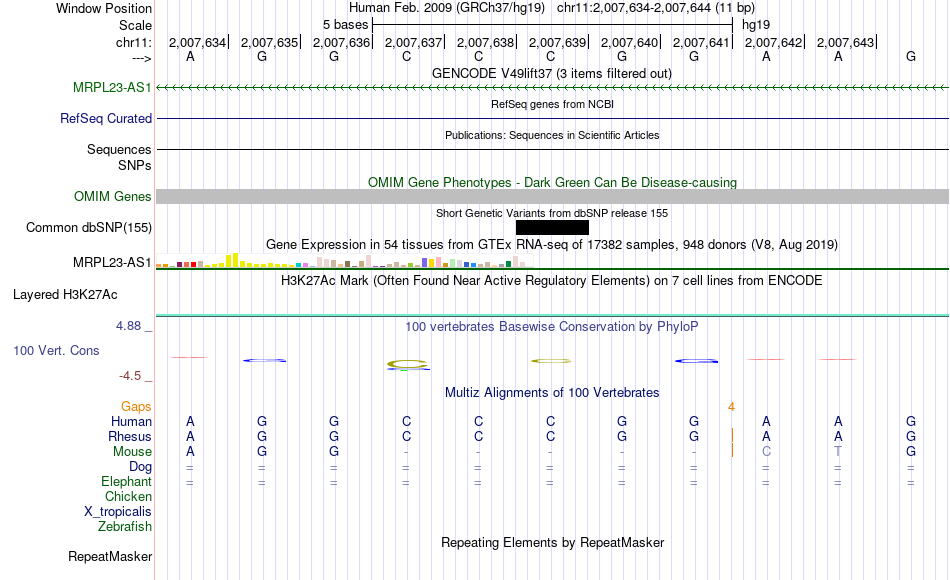Select the black MRPL23-AS1 GTEx label
Viewport: 950px width, 580px height.
pos(112,262)
